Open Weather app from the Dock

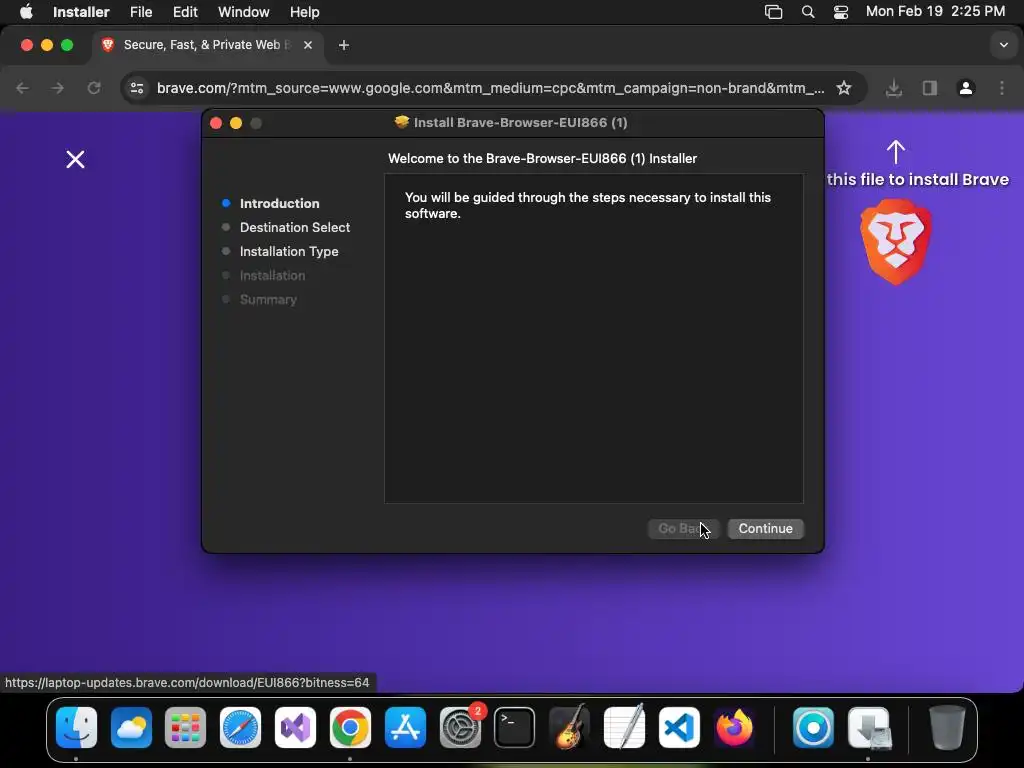[131, 728]
